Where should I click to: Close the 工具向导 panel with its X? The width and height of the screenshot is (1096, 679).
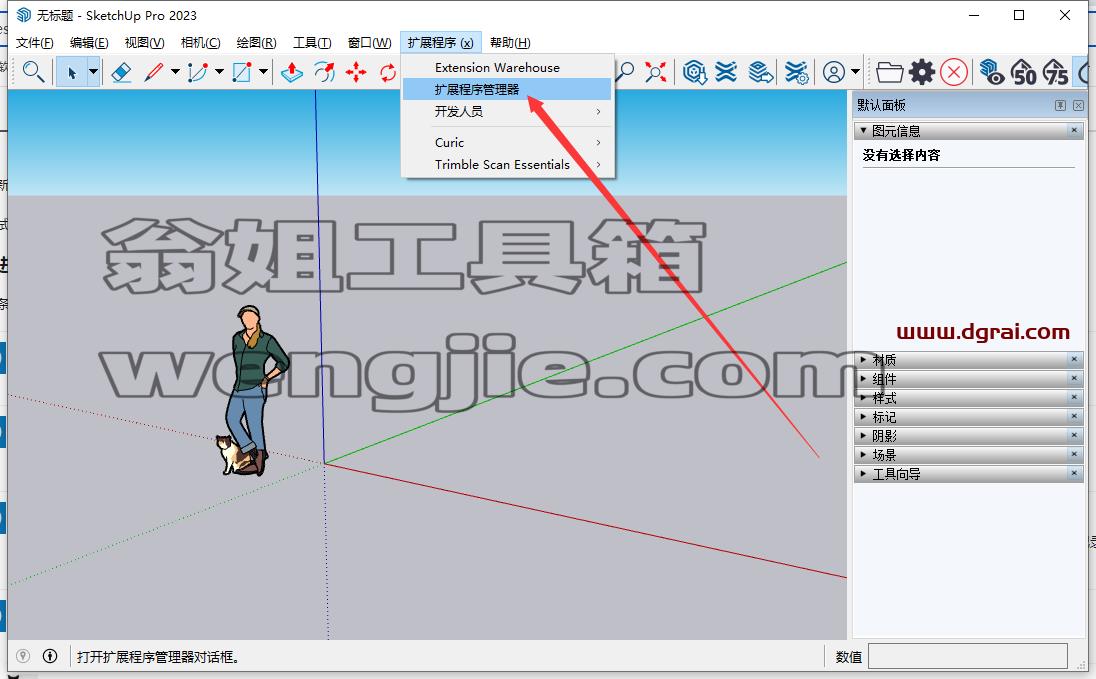pyautogui.click(x=1074, y=473)
